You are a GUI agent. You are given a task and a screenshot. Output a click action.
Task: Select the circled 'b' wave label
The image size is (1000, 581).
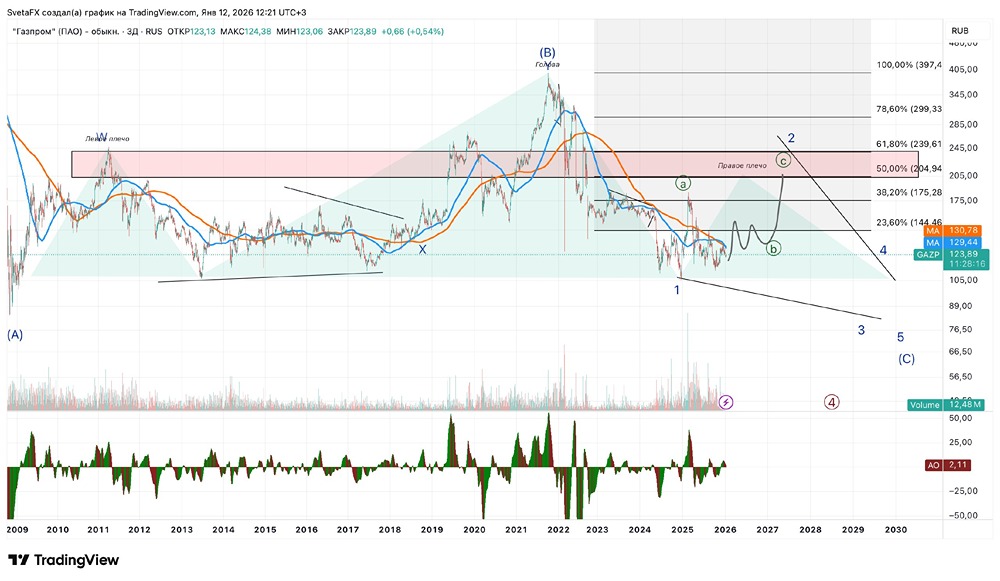point(773,249)
